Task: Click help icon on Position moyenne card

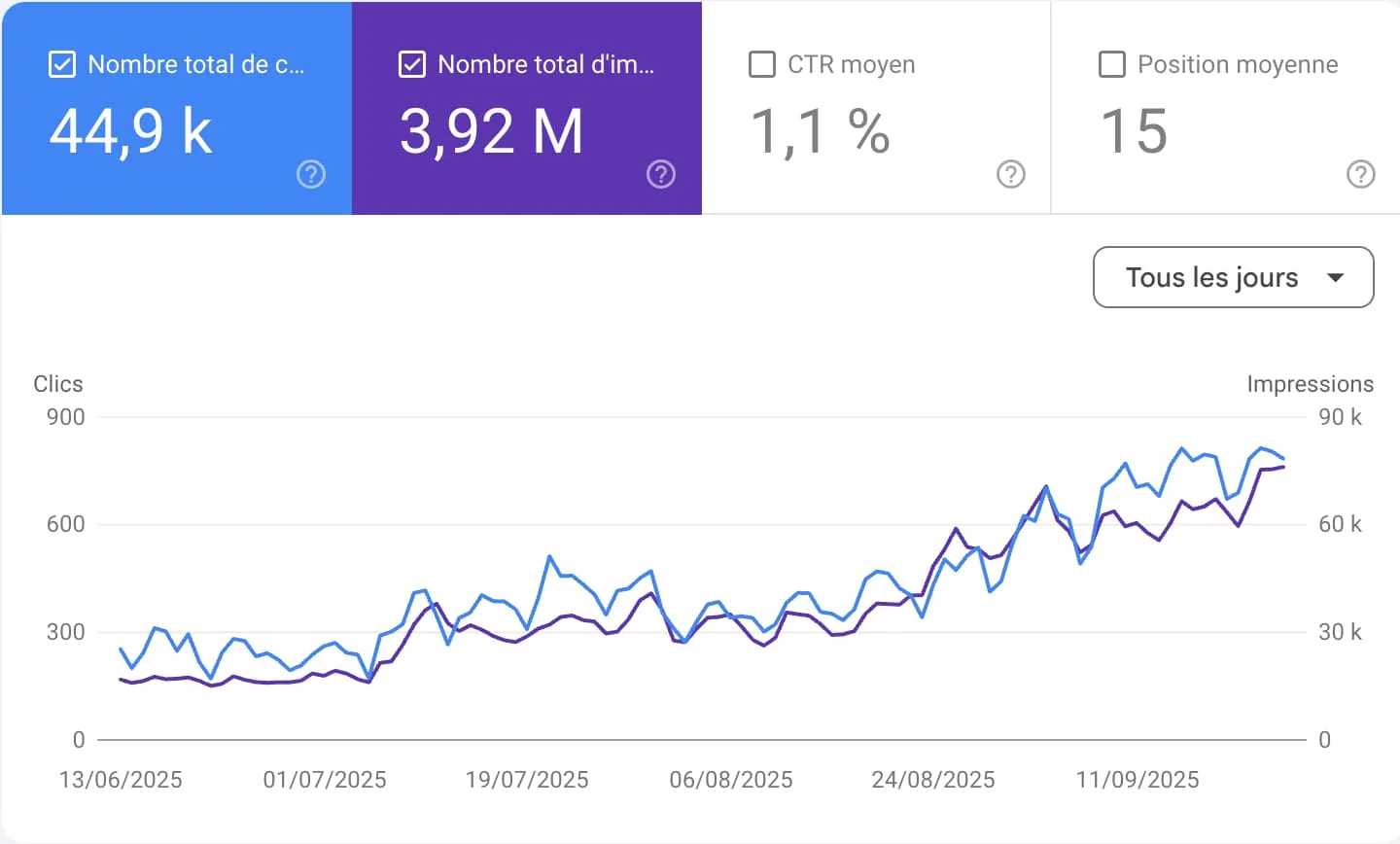Action: click(x=1361, y=174)
